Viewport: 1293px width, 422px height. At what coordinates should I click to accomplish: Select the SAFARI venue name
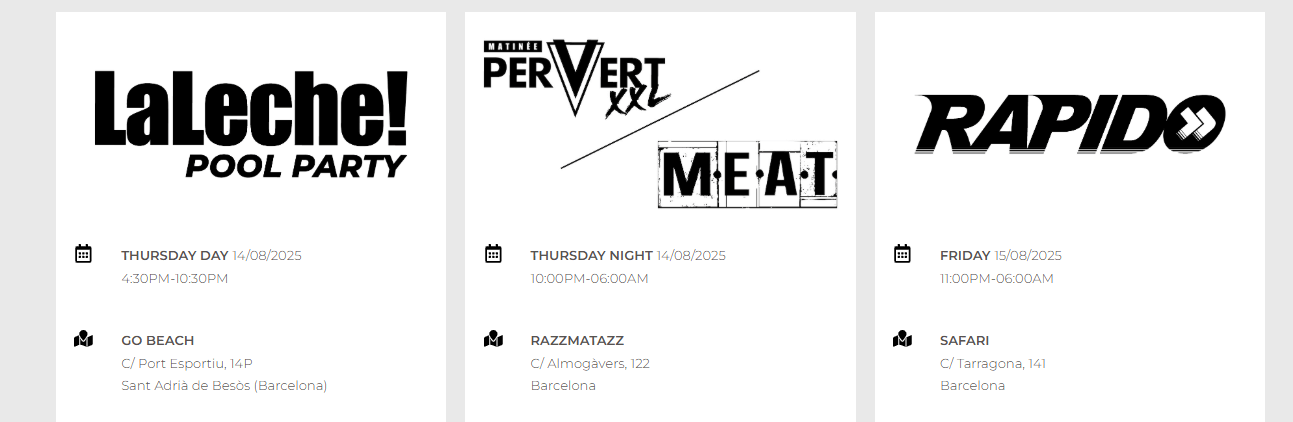click(x=965, y=341)
